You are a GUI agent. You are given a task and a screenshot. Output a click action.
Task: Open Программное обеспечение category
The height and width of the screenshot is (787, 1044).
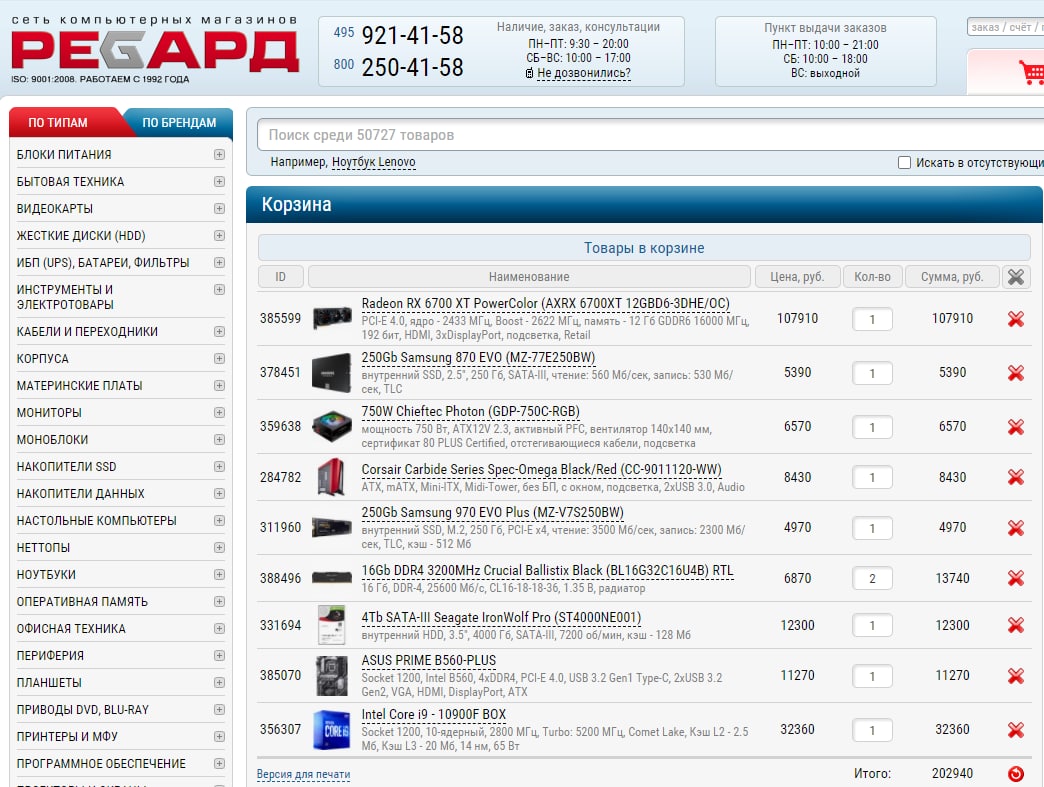pyautogui.click(x=101, y=764)
